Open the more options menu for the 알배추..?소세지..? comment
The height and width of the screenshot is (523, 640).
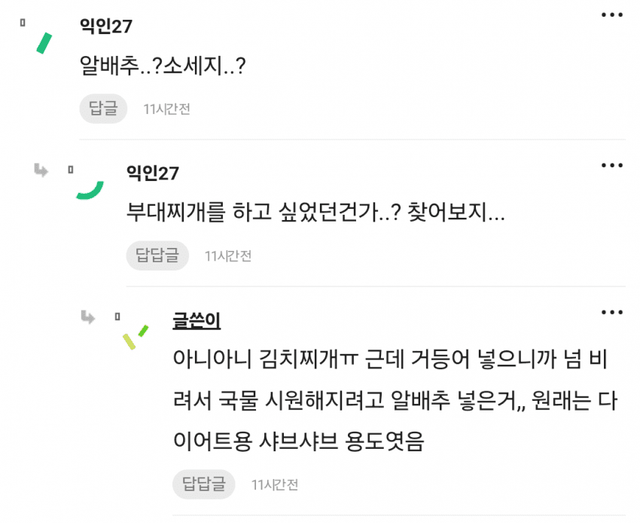612,16
